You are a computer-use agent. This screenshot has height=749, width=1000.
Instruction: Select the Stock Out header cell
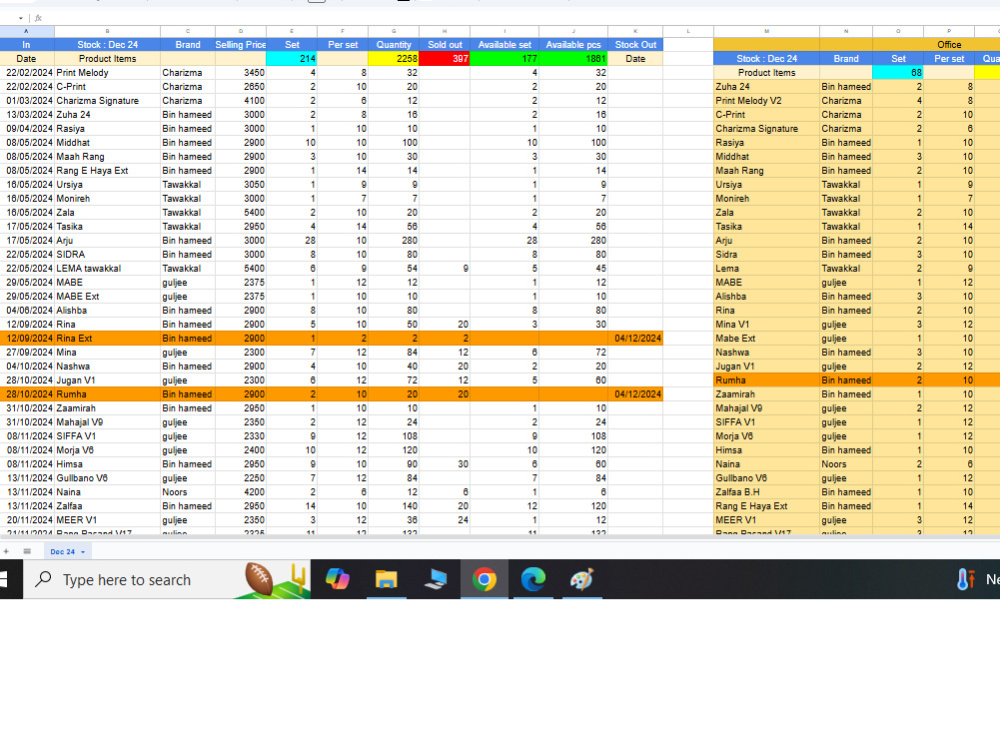[x=635, y=45]
